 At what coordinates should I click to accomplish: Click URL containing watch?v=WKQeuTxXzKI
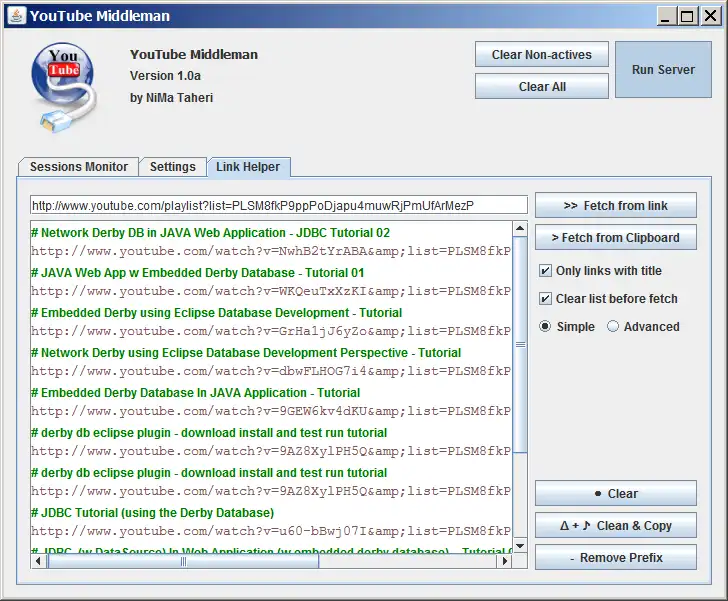click(x=271, y=291)
